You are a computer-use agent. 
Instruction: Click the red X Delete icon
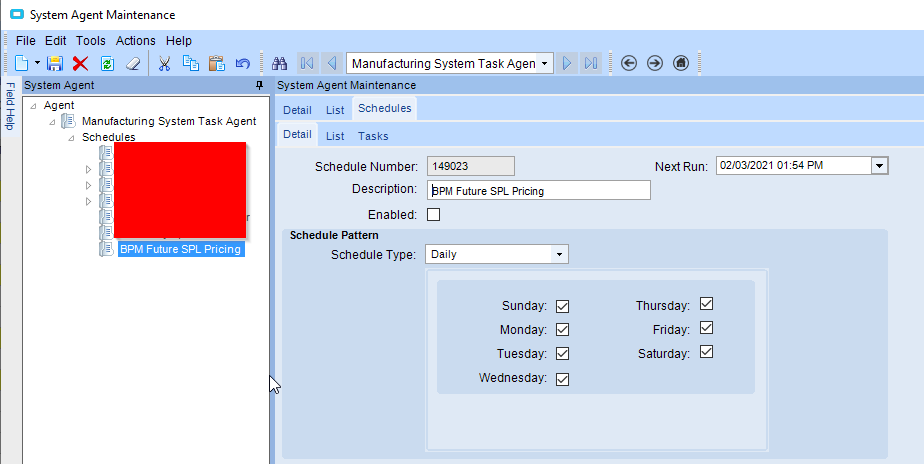(80, 63)
